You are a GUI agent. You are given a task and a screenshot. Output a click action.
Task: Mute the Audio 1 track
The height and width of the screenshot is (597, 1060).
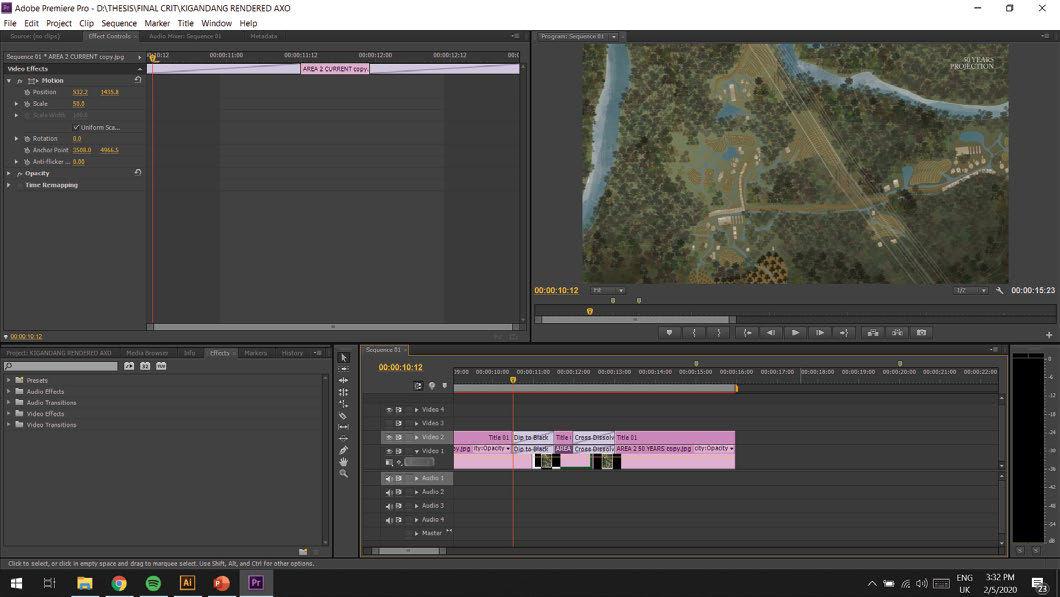pos(389,479)
